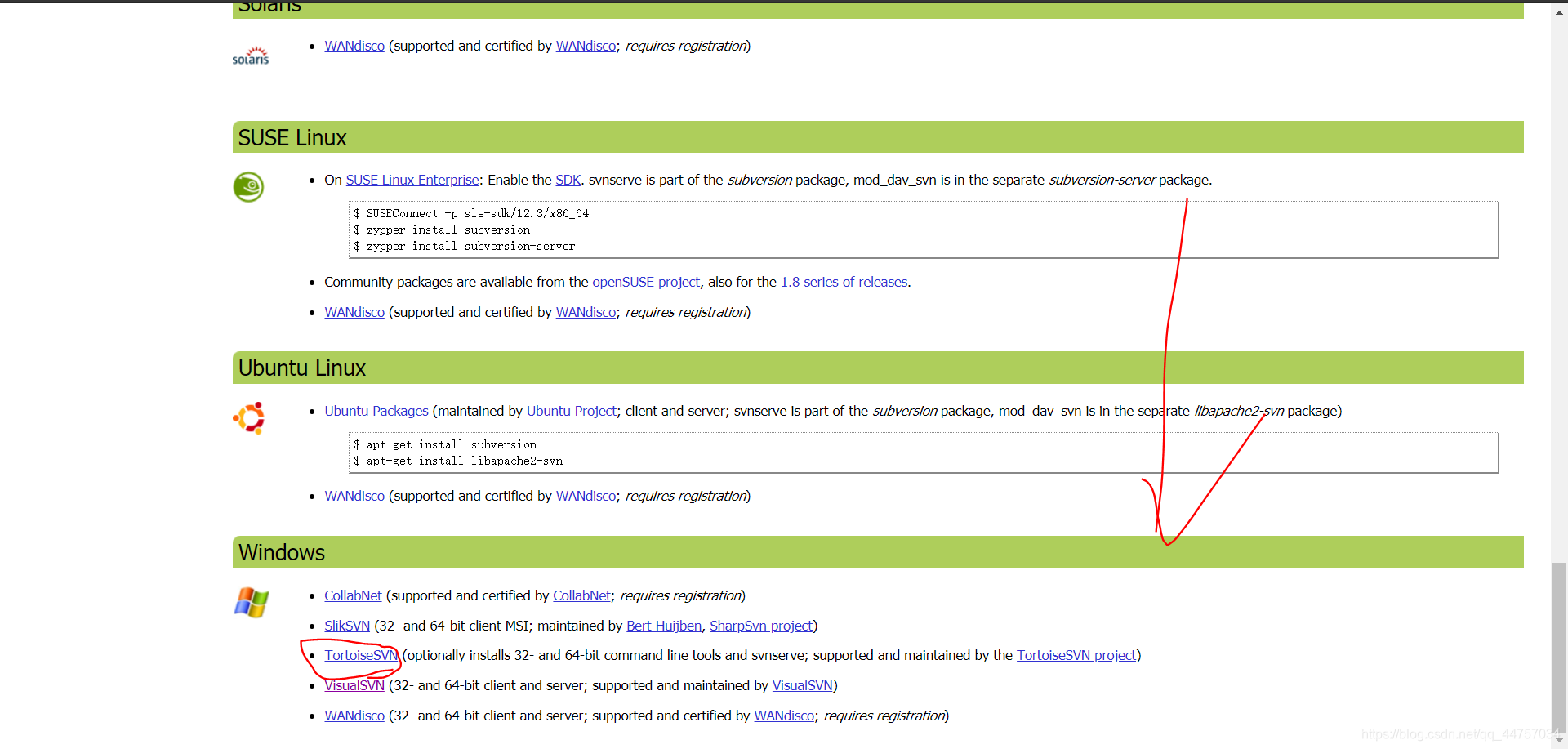Click the vertical scrollbar thumb

click(1560, 647)
